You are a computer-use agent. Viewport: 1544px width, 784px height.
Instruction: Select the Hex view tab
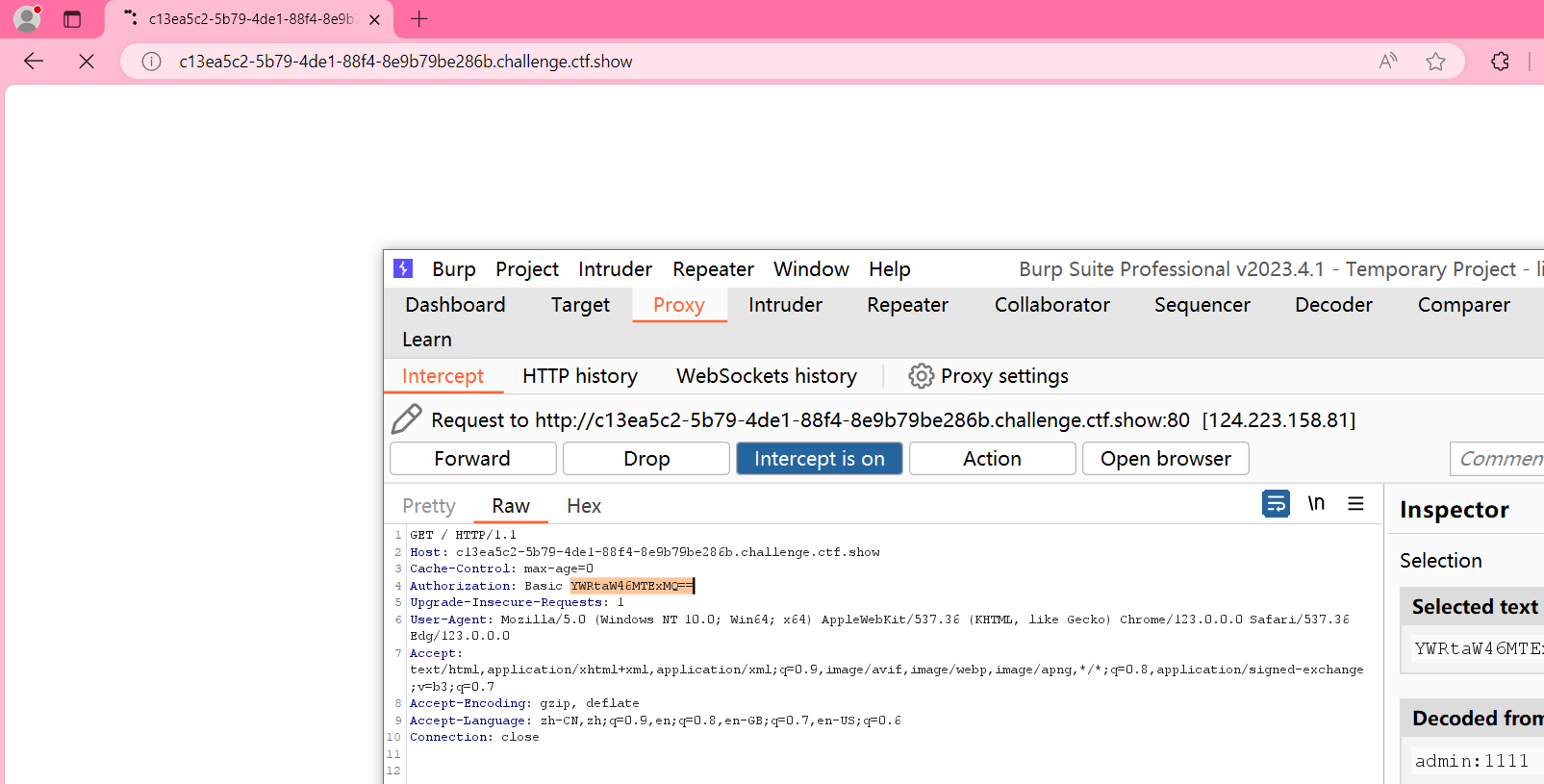coord(583,506)
